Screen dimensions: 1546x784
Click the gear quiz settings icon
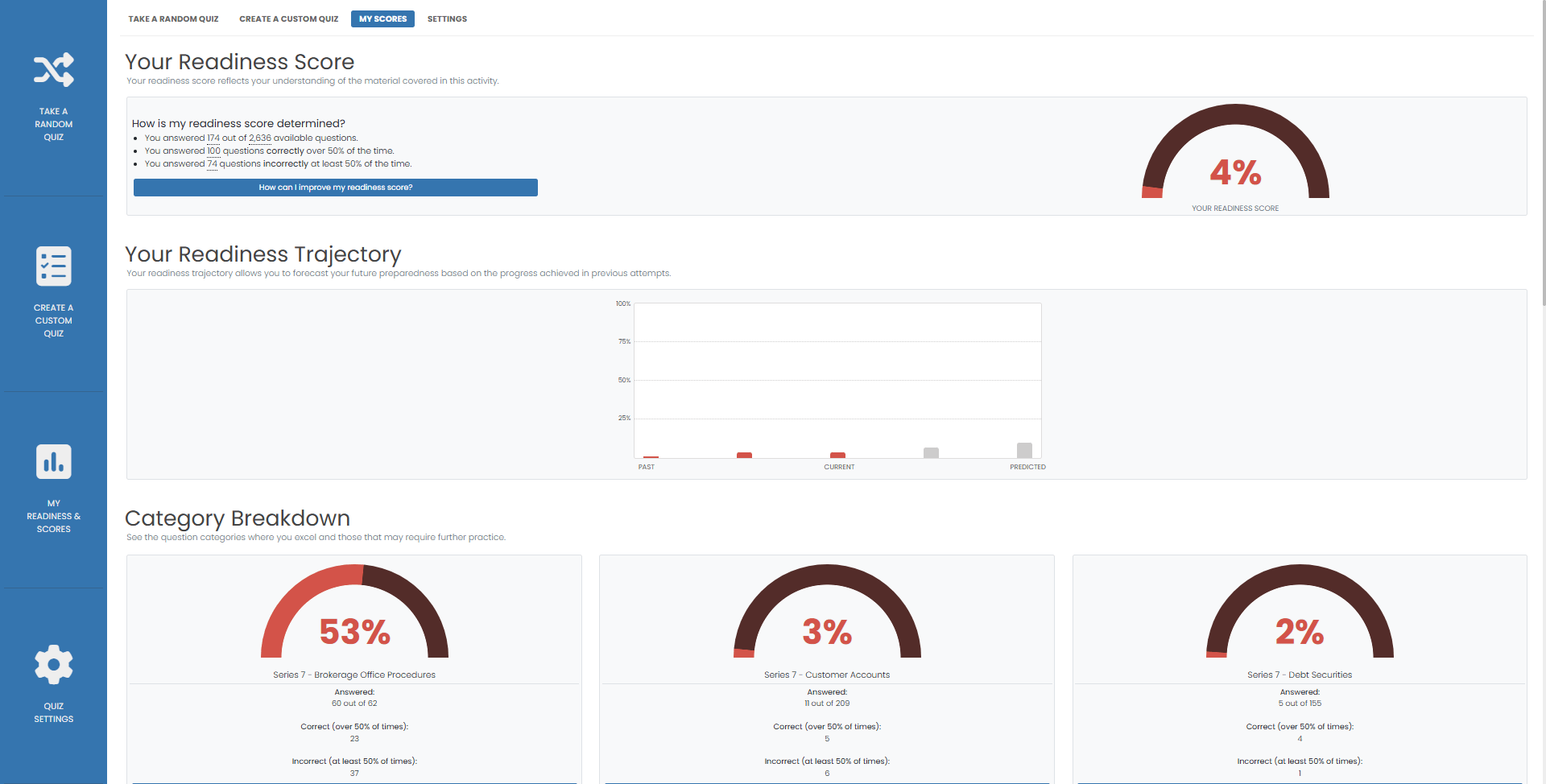click(x=53, y=665)
